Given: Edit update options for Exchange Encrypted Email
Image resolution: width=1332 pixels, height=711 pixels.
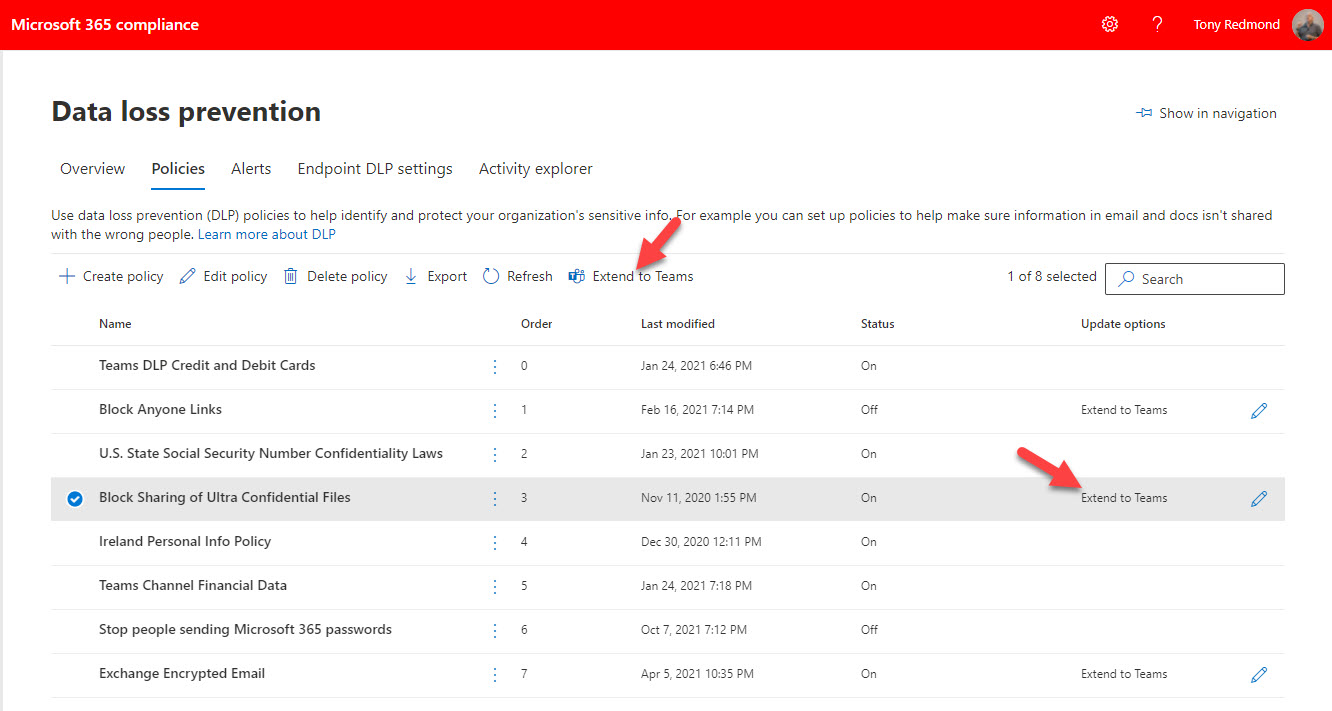Looking at the screenshot, I should click(x=1259, y=674).
